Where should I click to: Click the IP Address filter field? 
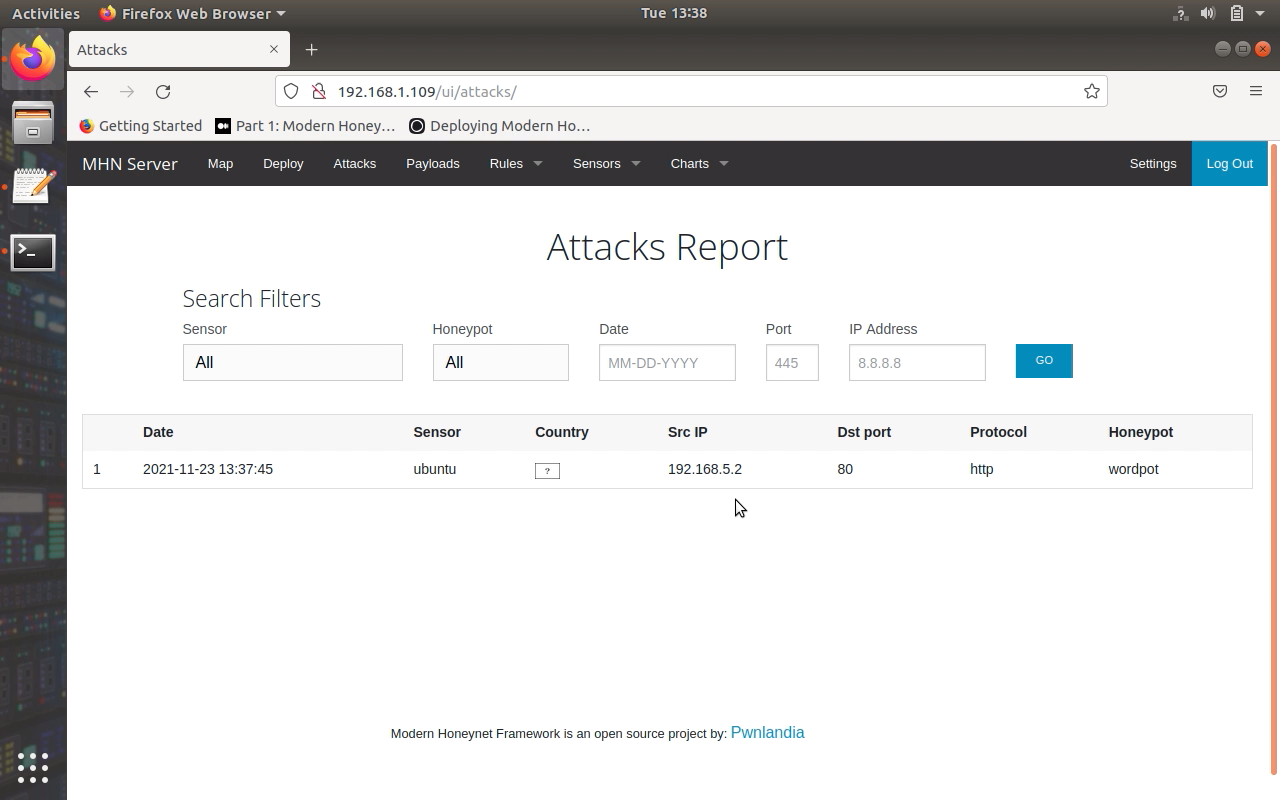point(916,362)
